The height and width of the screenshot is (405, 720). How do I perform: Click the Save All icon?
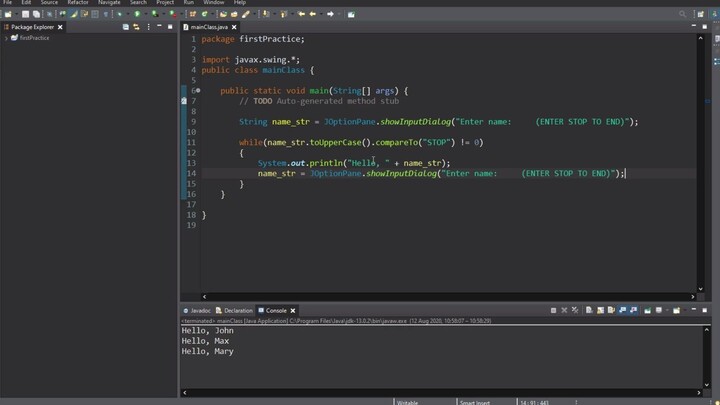[36, 14]
